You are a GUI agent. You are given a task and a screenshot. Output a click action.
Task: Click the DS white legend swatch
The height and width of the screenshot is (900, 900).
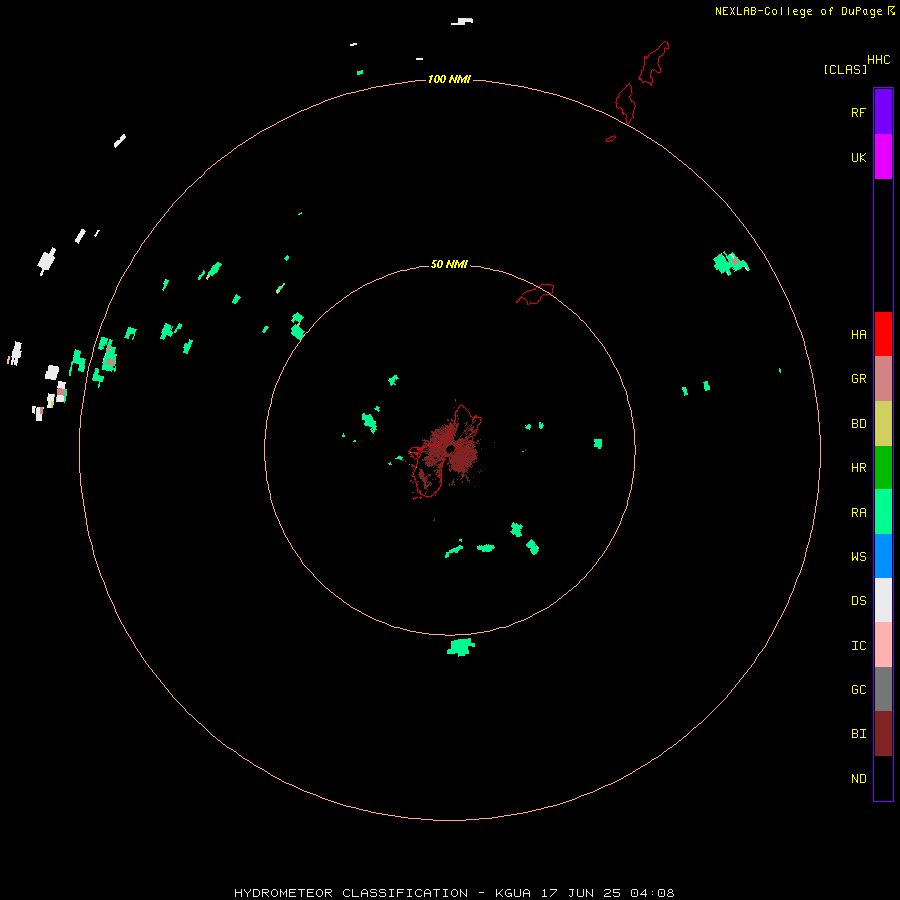coord(883,600)
